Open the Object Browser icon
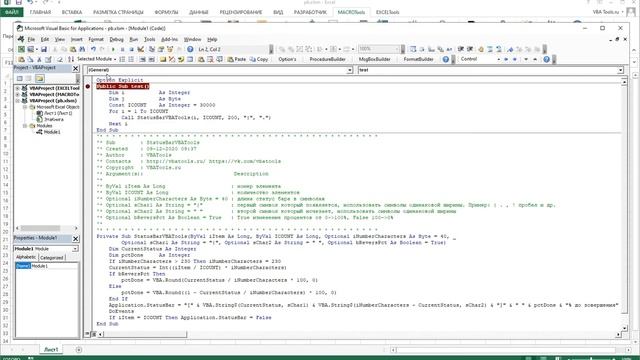Image resolution: width=640 pixels, height=360 pixels. (170, 49)
